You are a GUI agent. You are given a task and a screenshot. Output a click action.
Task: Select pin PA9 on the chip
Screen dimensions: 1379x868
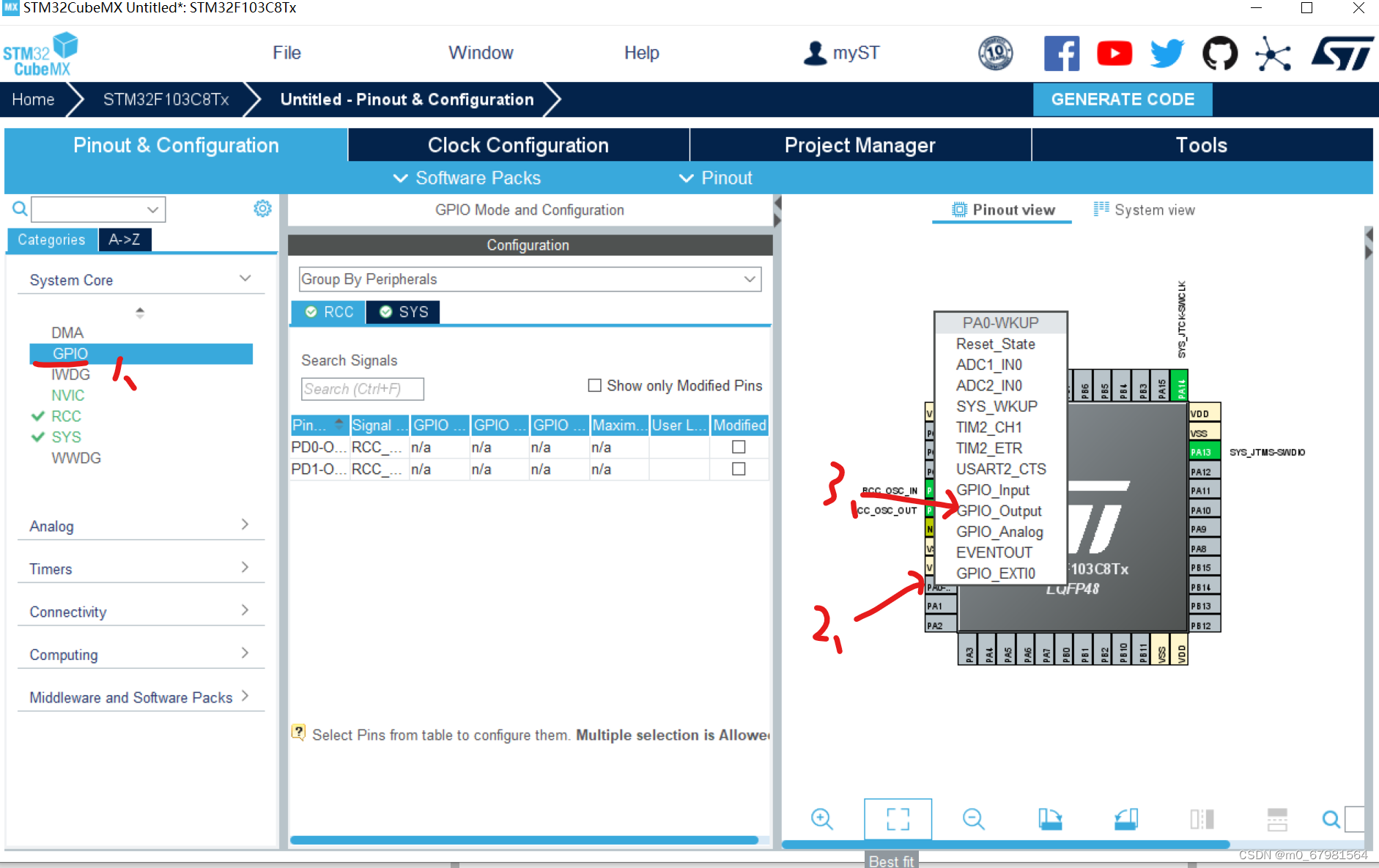tap(1204, 529)
